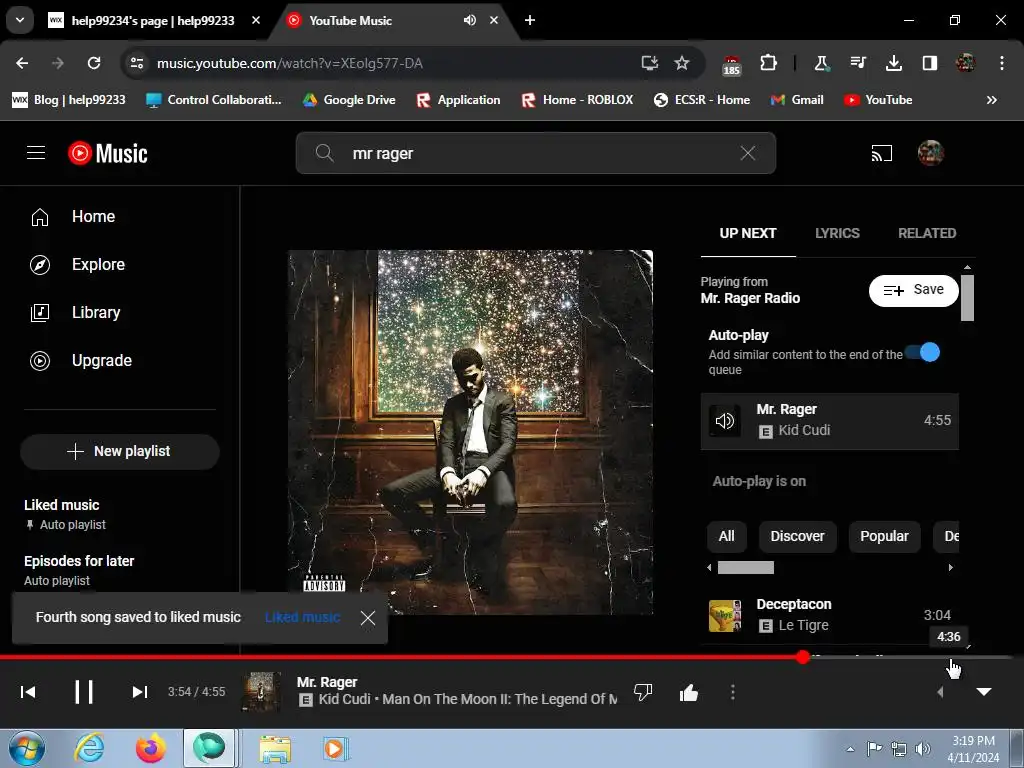Toggle the thumbs up like button
The image size is (1024, 768).
tap(688, 692)
